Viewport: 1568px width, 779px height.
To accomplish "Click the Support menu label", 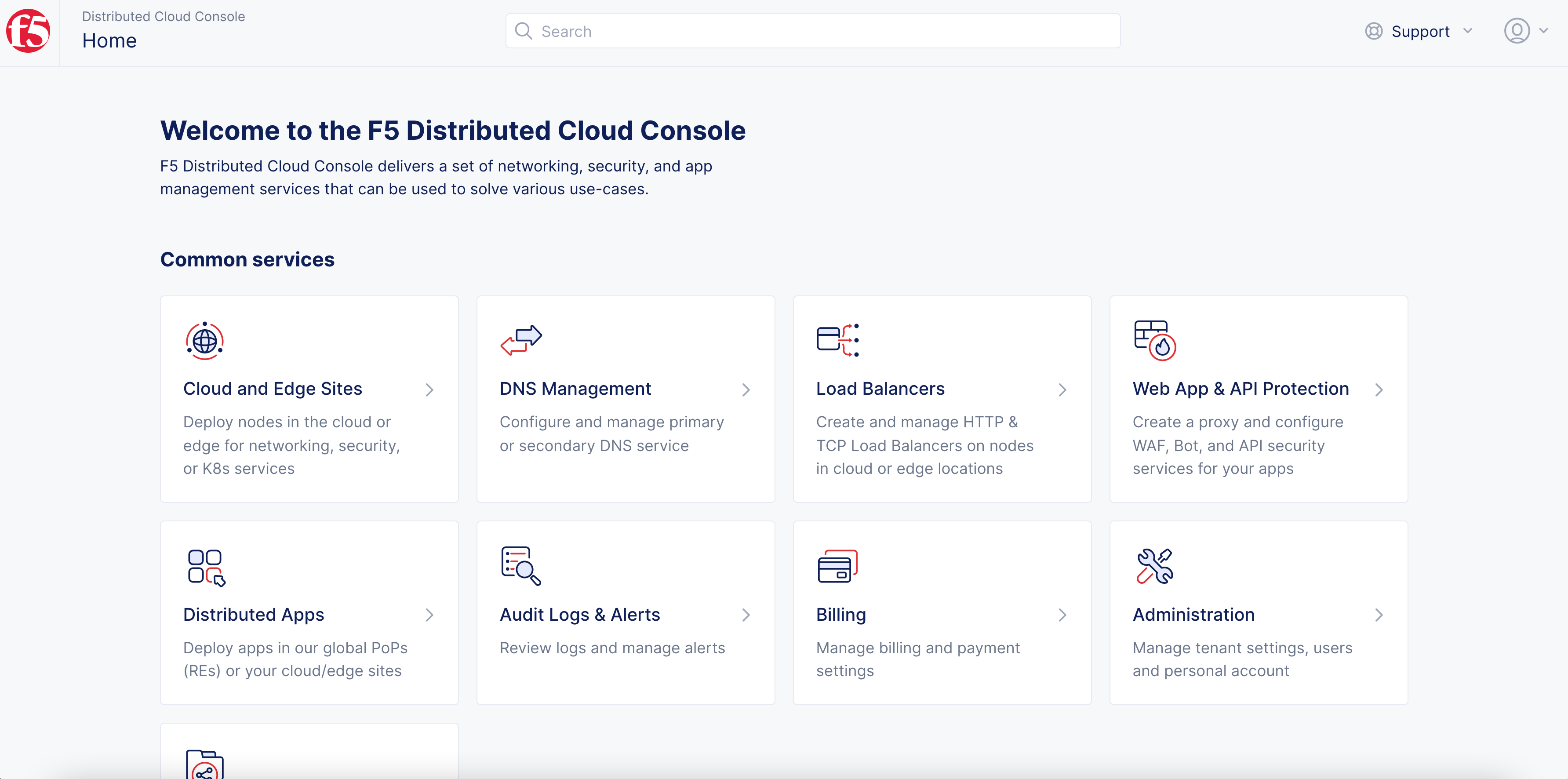I will [1420, 31].
